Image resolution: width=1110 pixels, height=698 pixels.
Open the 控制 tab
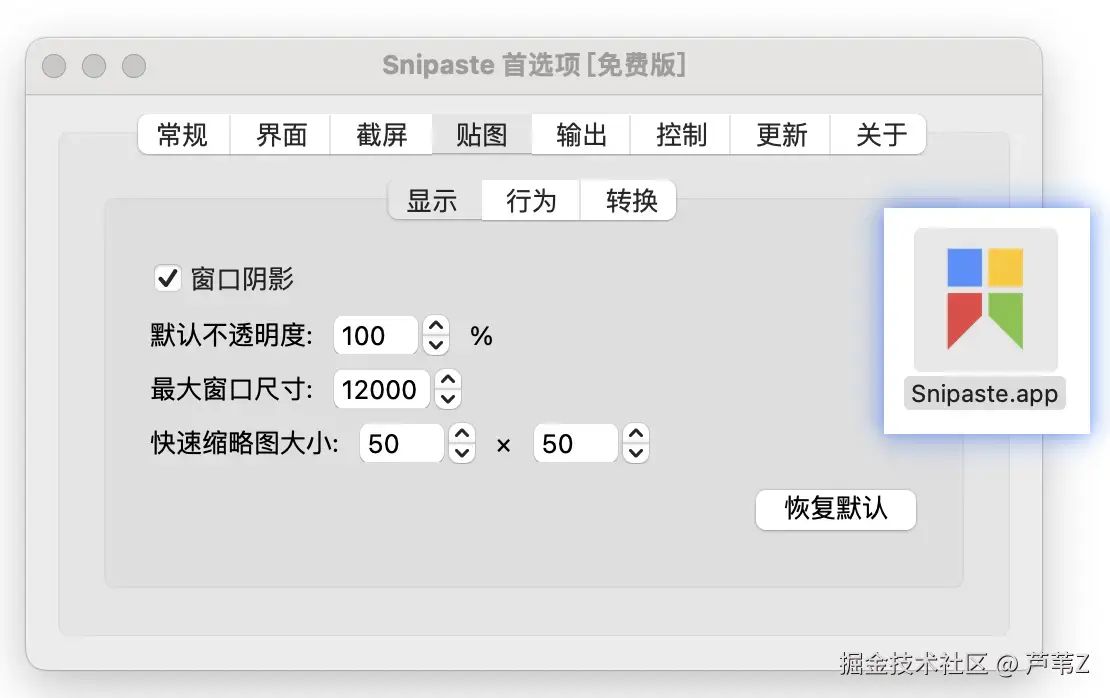tap(680, 135)
